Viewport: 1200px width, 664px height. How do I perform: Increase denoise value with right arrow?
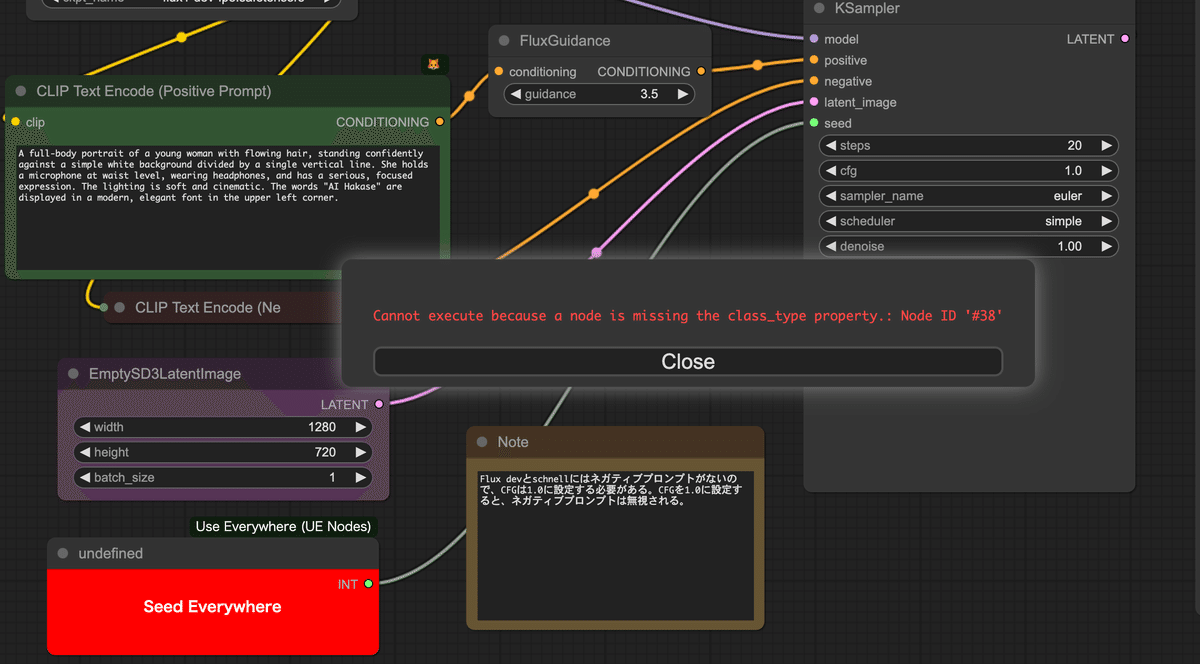point(1106,246)
